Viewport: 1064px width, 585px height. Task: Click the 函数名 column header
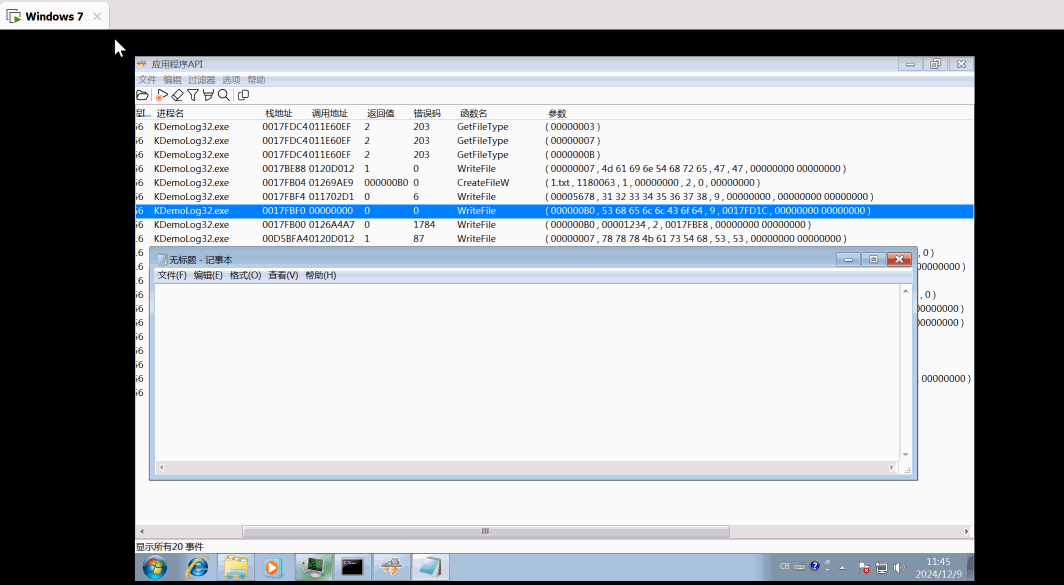tap(474, 113)
